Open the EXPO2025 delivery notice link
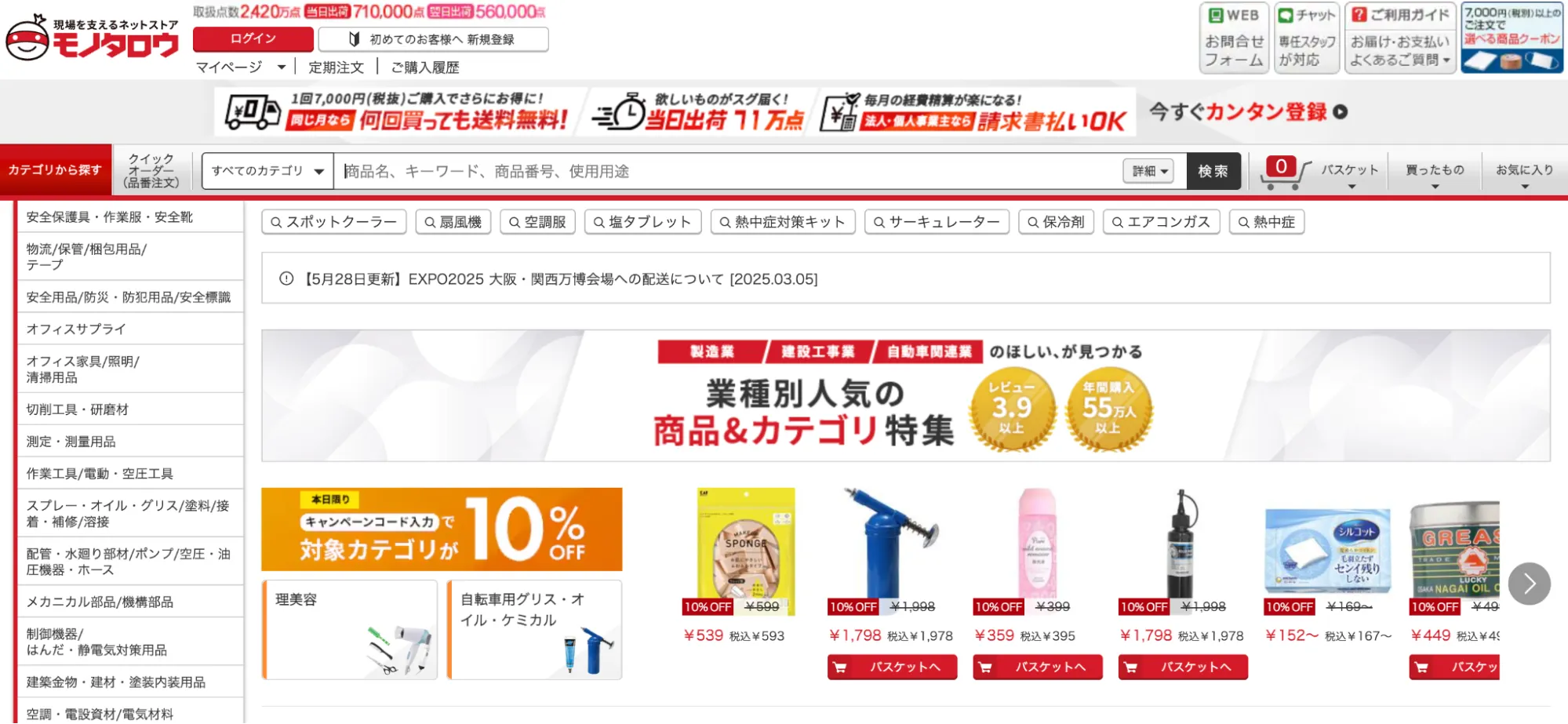 pos(560,279)
